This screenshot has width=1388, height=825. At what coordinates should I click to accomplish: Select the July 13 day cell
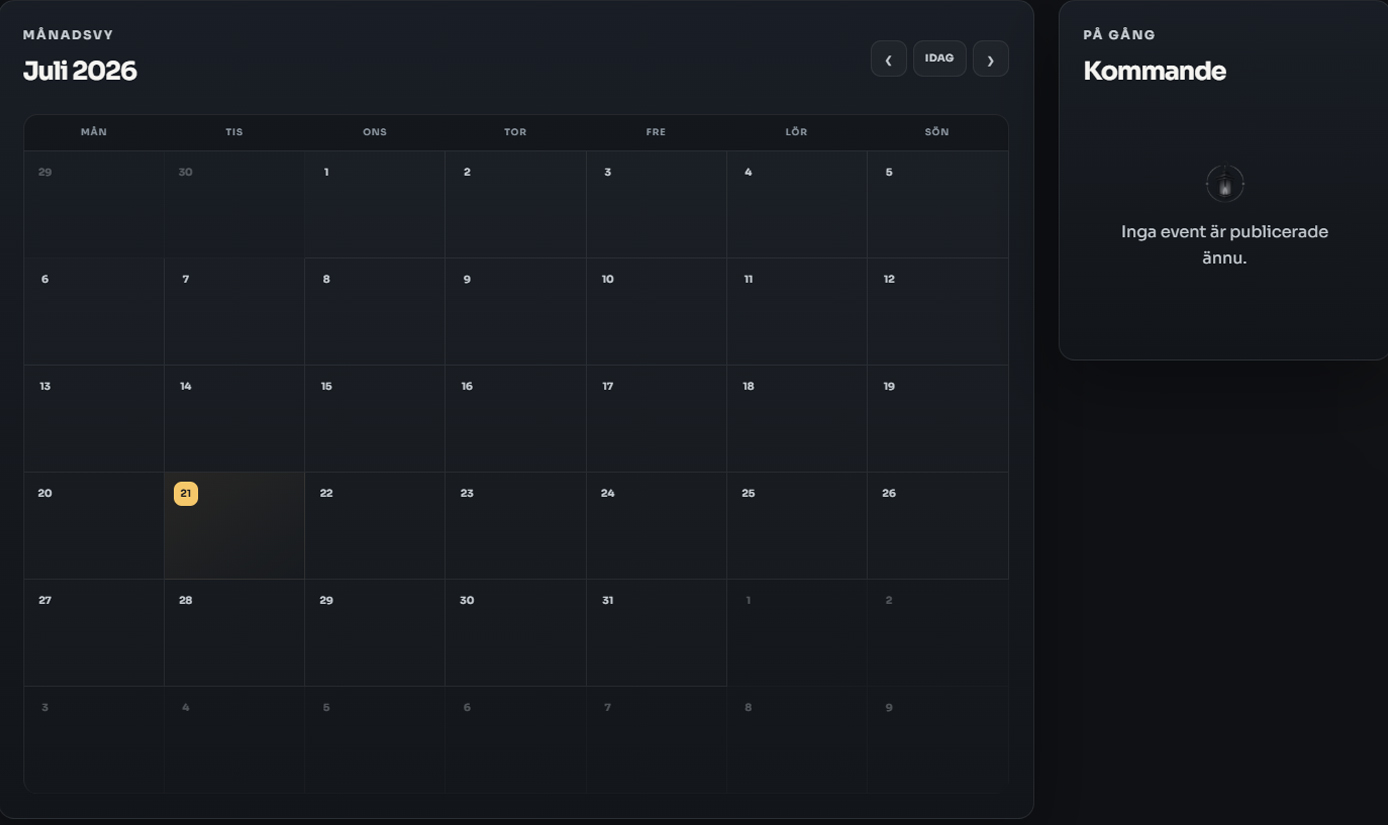click(94, 418)
